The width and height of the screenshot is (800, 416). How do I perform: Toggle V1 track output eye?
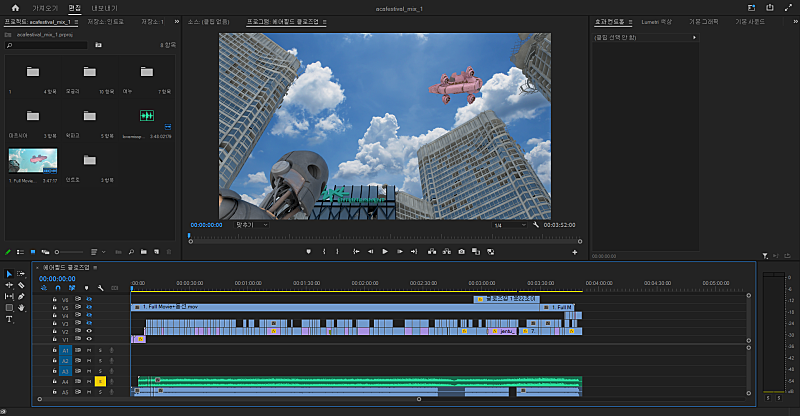click(x=89, y=339)
